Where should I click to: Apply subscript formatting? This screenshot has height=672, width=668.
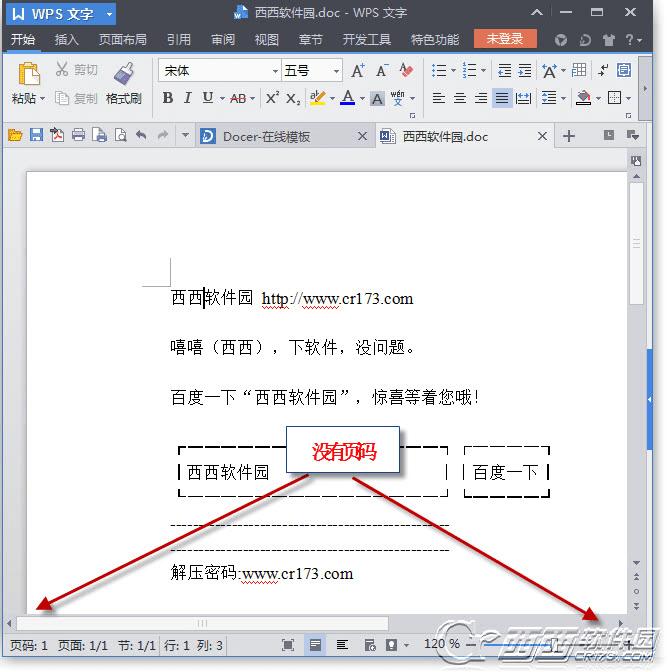(x=293, y=99)
